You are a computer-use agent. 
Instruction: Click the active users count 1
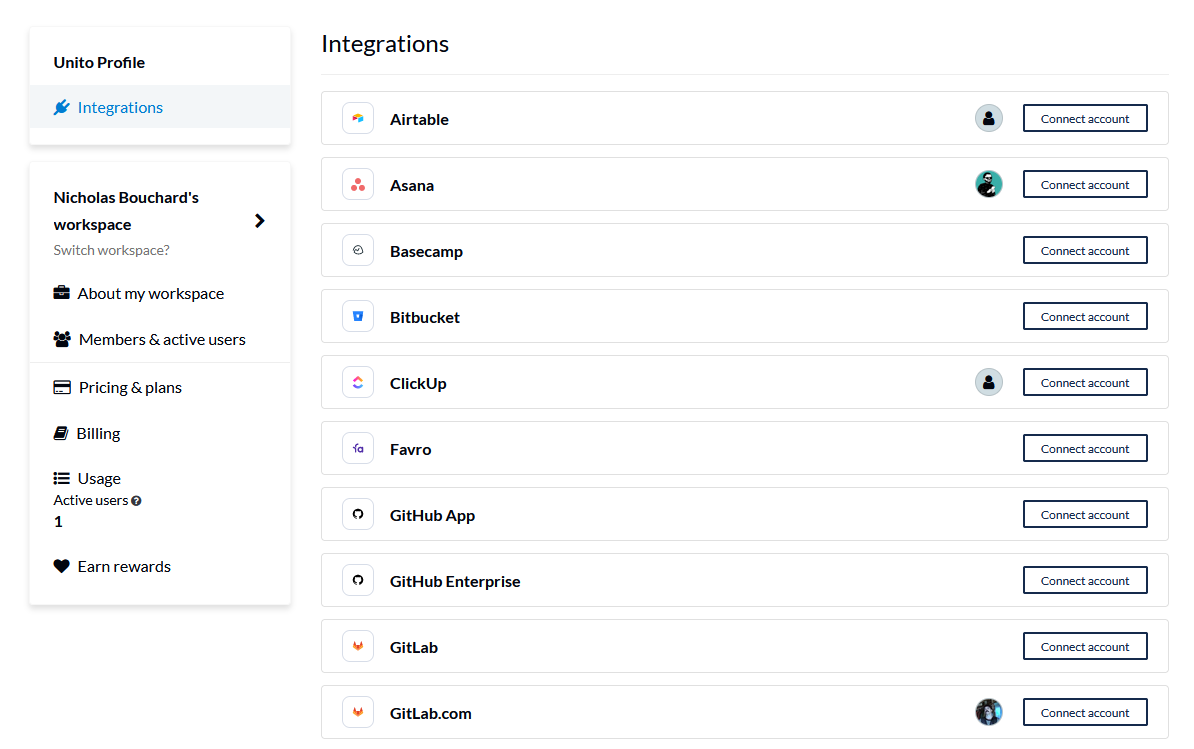click(x=58, y=521)
